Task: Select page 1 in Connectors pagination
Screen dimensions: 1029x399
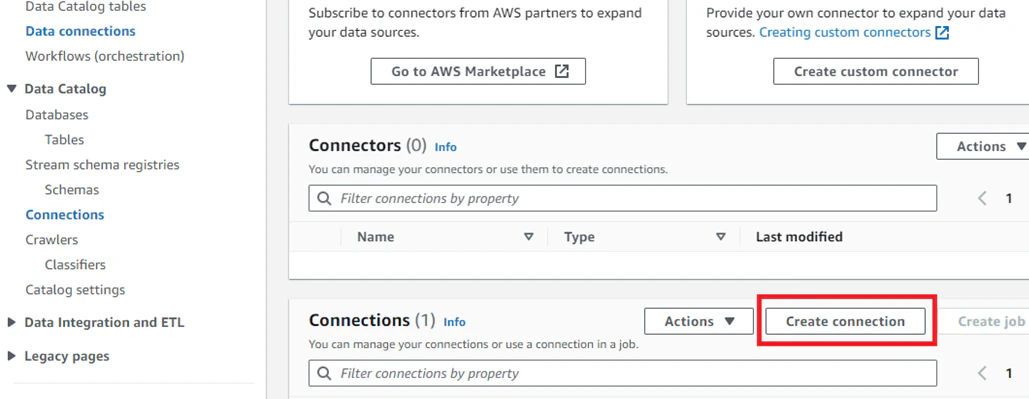Action: (1009, 198)
